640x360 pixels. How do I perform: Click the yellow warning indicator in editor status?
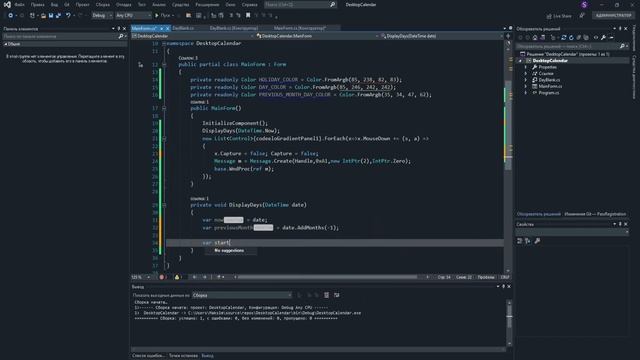[x=178, y=277]
